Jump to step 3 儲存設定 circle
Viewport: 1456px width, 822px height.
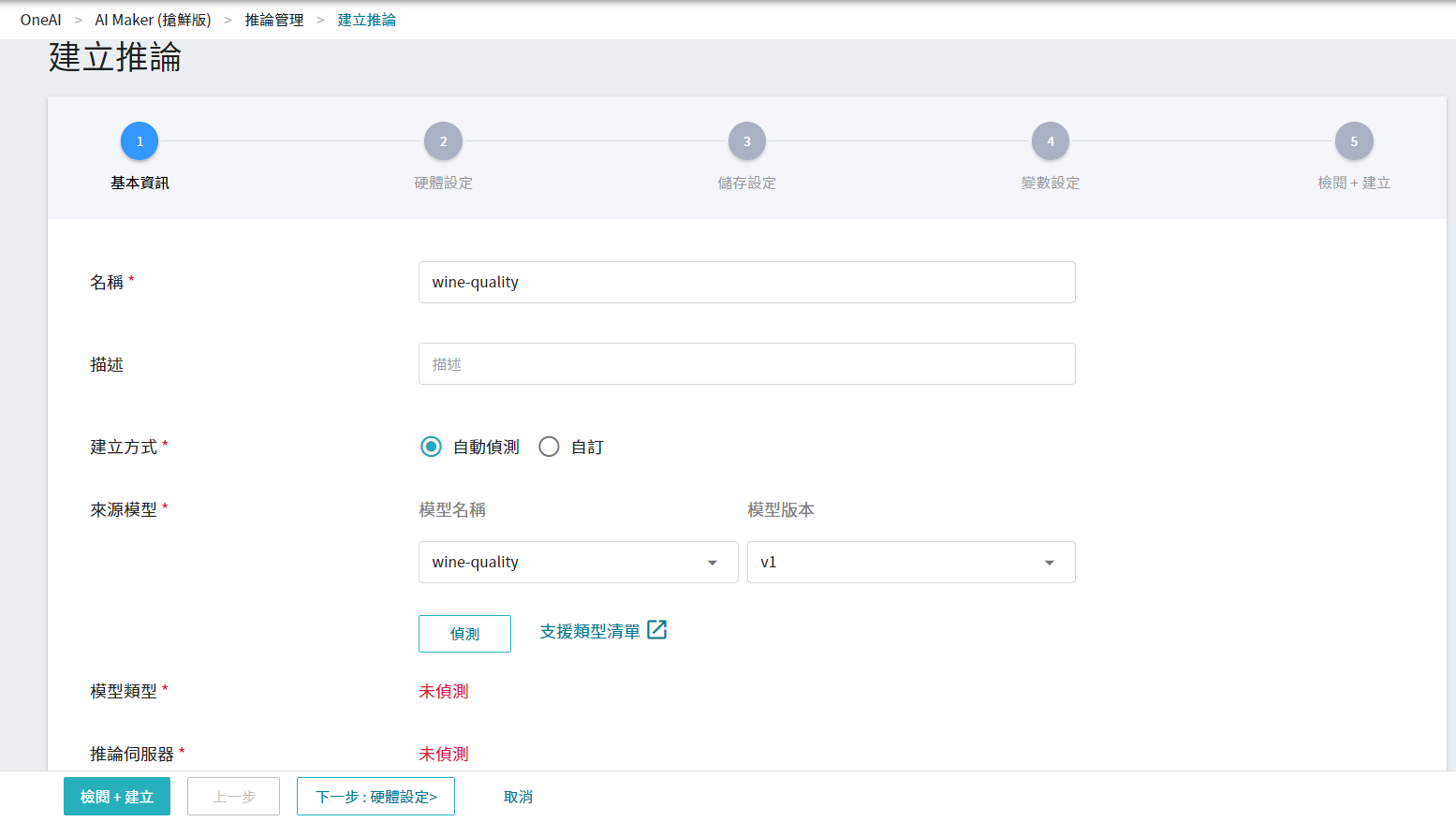tap(746, 141)
